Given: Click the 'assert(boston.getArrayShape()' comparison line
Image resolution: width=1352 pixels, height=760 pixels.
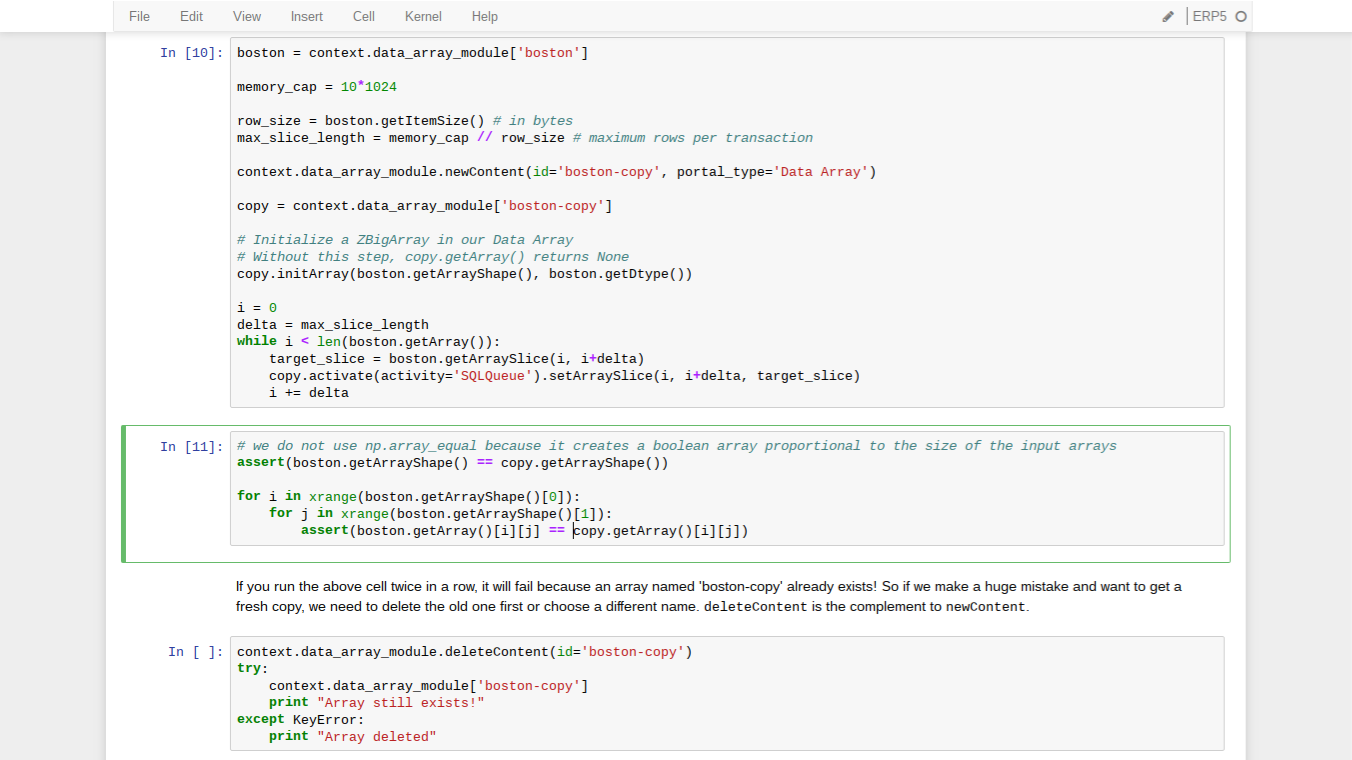Looking at the screenshot, I should click(x=453, y=463).
